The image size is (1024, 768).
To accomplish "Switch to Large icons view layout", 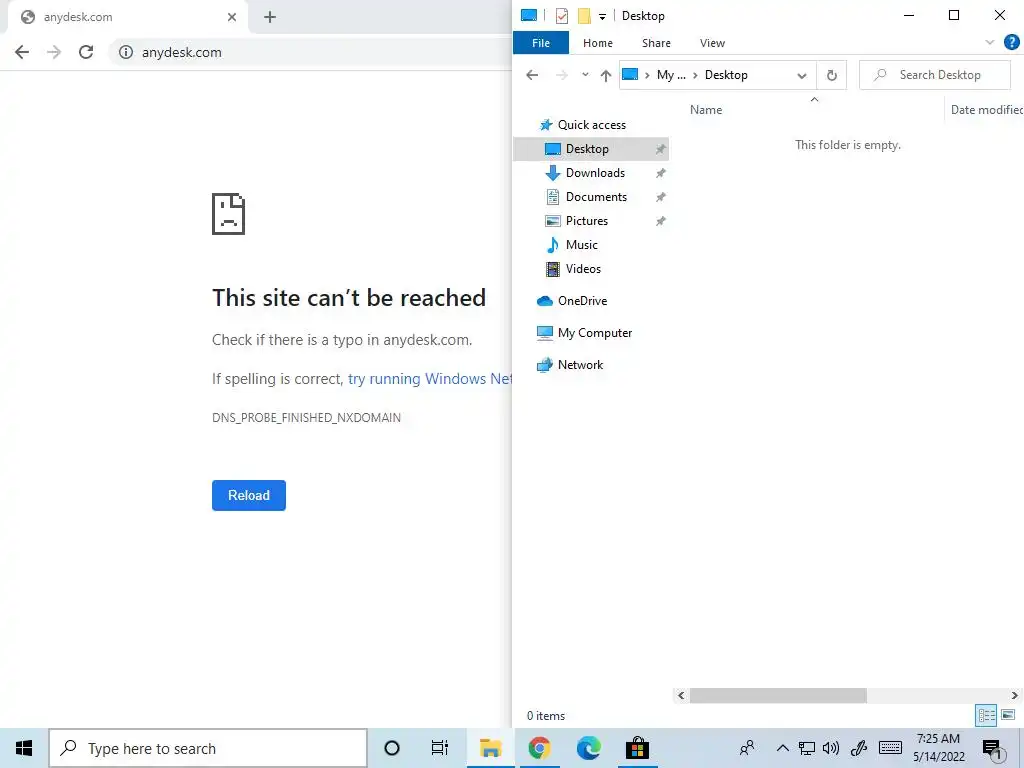I will 1008,715.
